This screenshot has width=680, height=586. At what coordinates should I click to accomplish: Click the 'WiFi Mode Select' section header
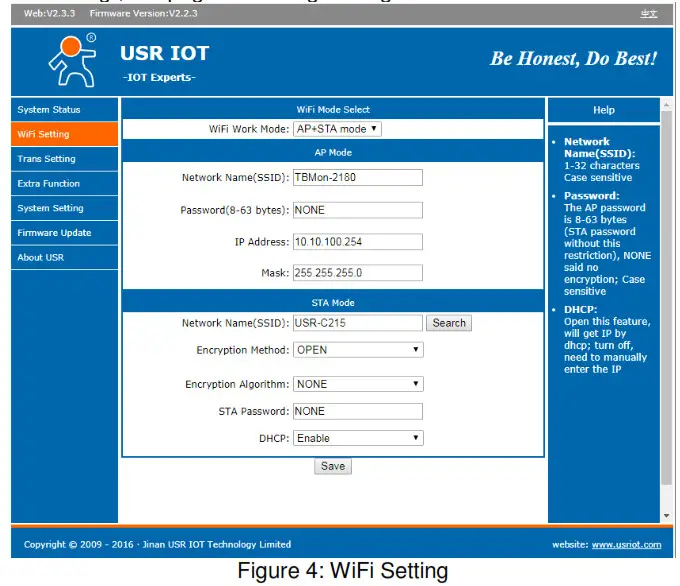pyautogui.click(x=333, y=110)
